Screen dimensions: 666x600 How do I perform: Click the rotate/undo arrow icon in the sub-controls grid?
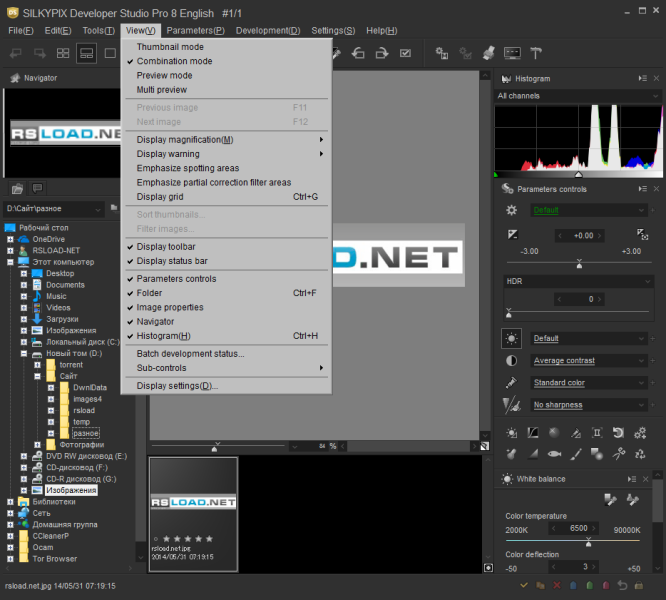[618, 433]
